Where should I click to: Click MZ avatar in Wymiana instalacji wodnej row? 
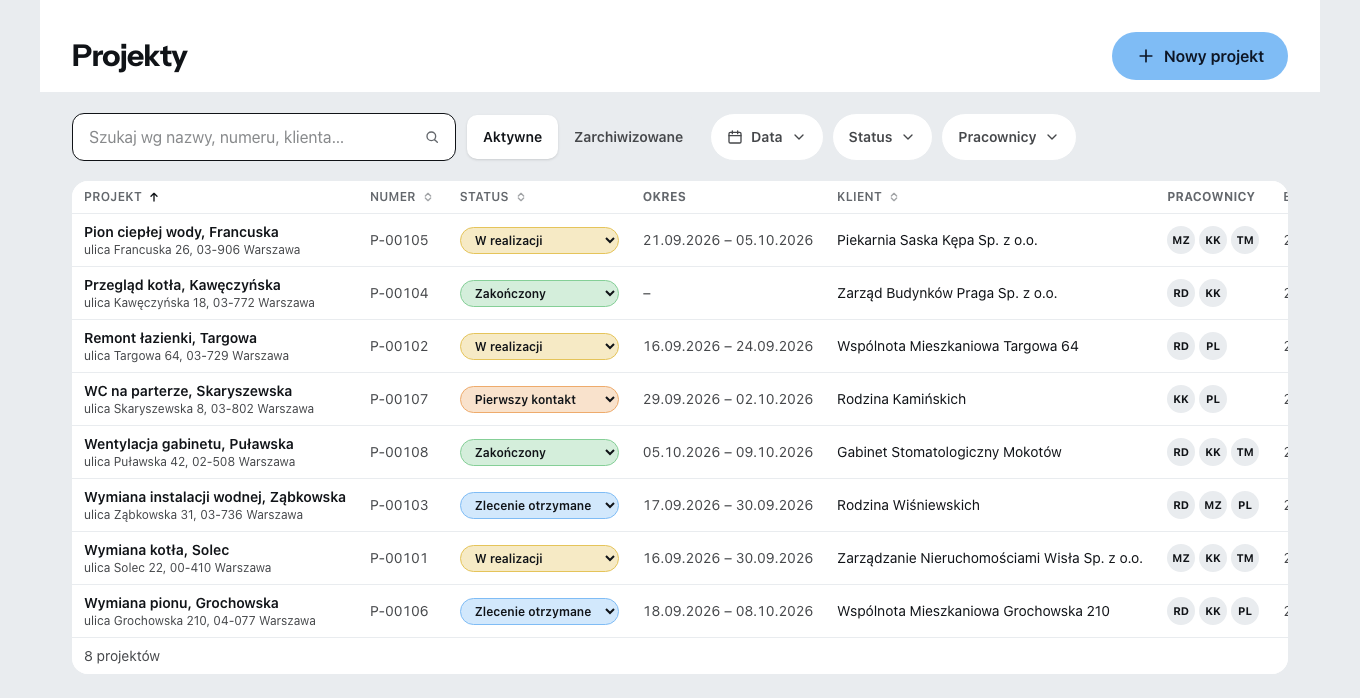click(1213, 505)
